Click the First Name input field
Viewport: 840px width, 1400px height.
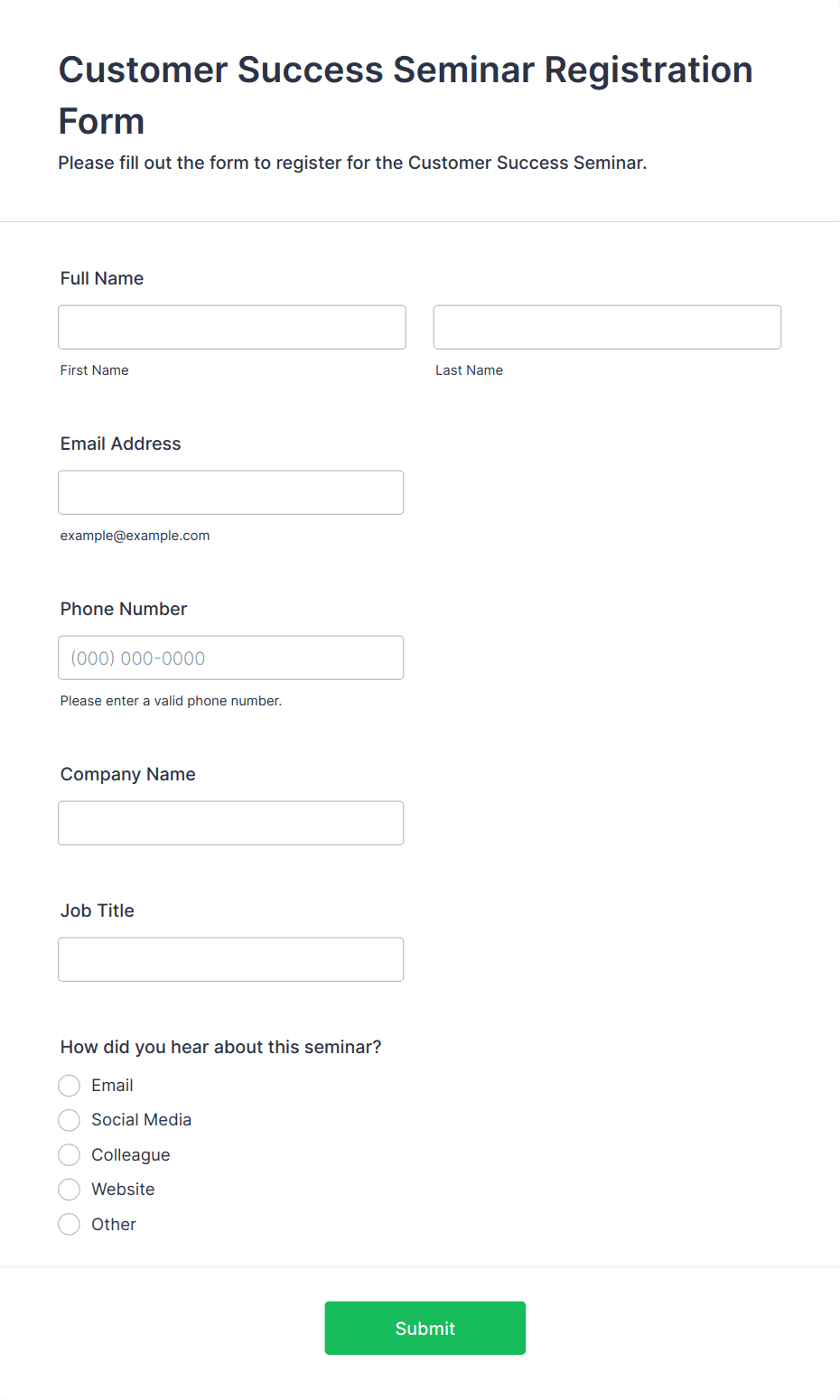pyautogui.click(x=232, y=327)
